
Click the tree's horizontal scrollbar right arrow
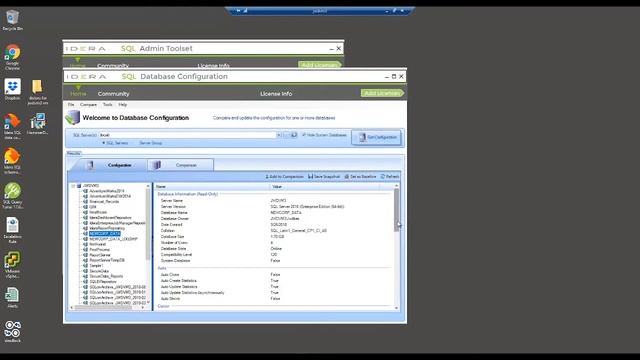pos(143,307)
